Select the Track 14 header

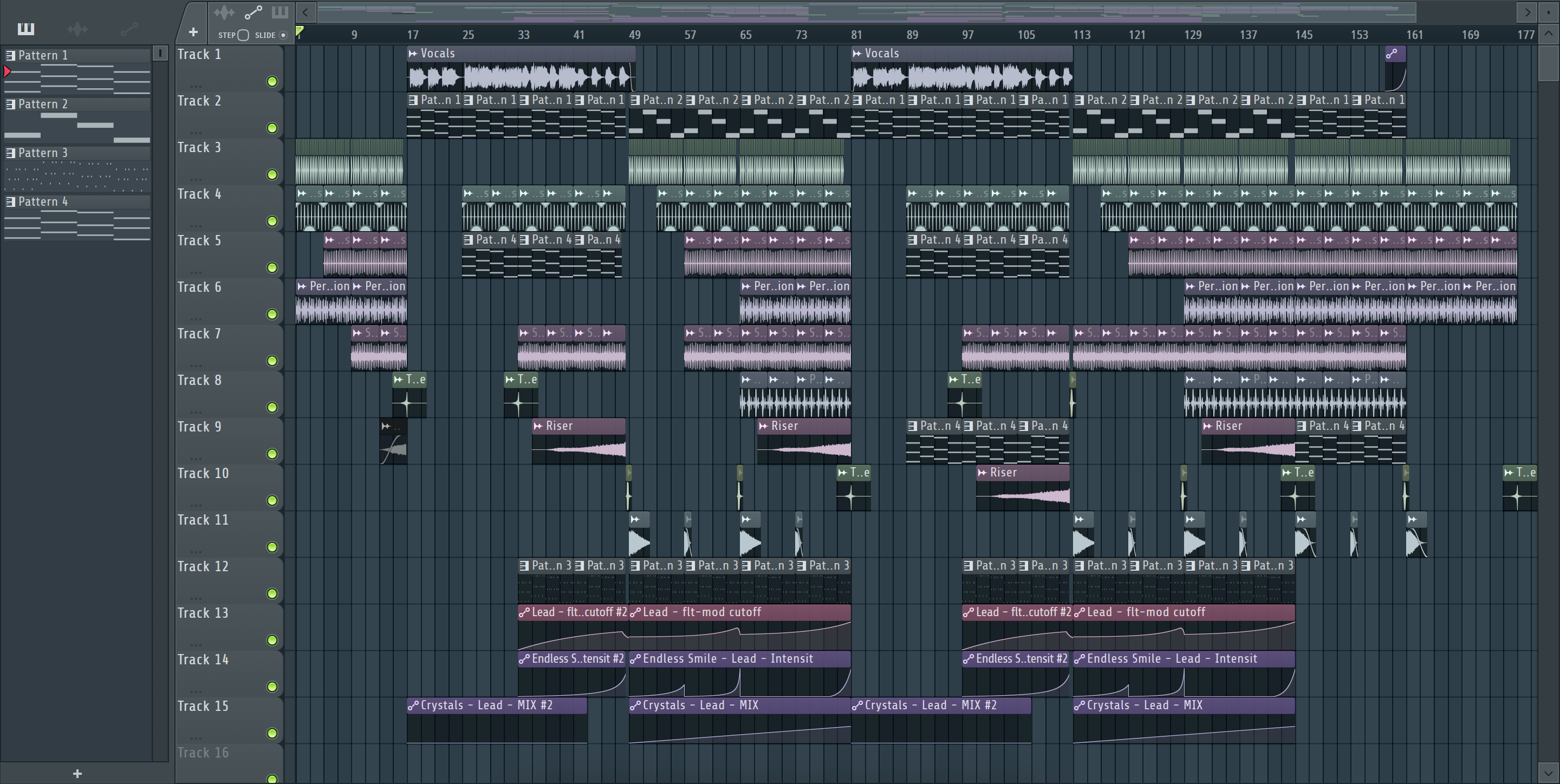point(229,675)
